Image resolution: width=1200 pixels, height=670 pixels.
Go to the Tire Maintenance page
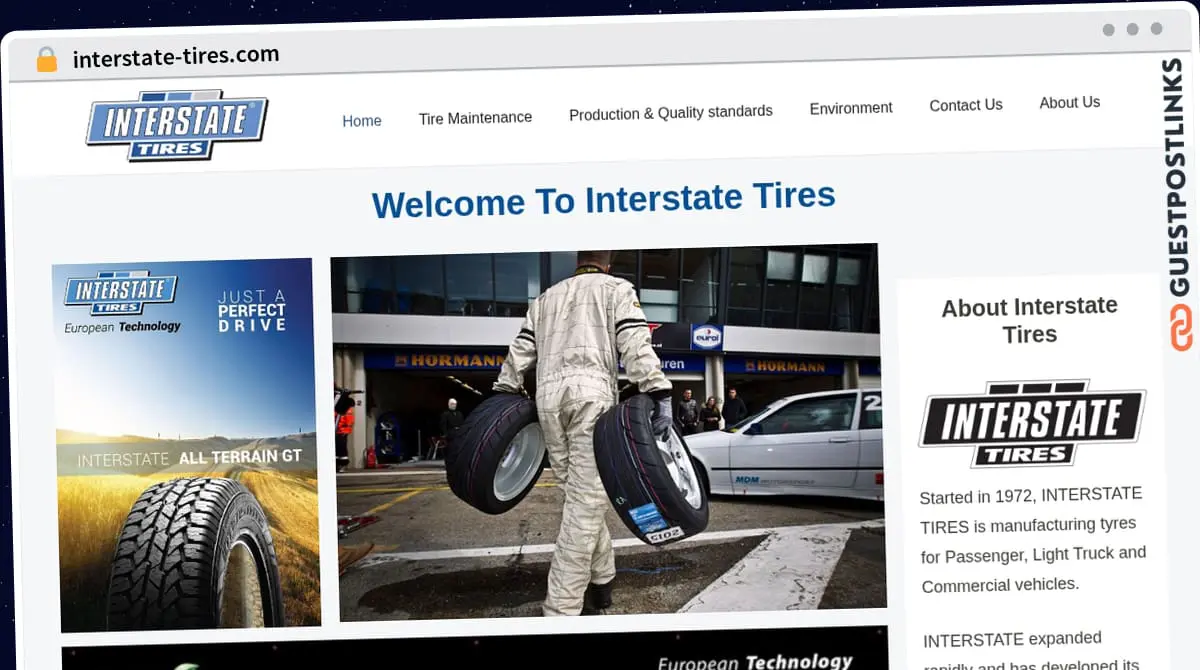tap(475, 118)
